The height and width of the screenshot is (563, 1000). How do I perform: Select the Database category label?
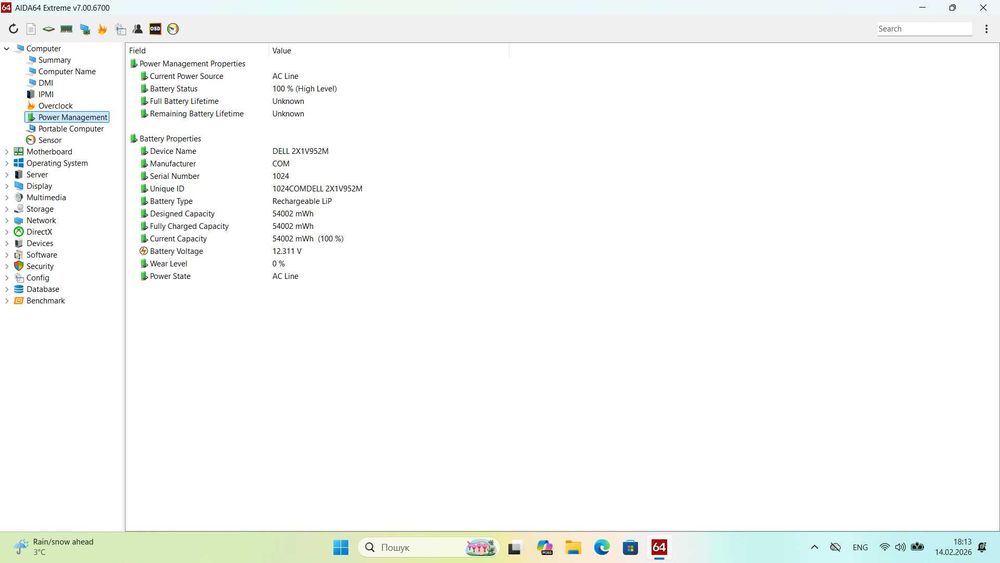(43, 289)
